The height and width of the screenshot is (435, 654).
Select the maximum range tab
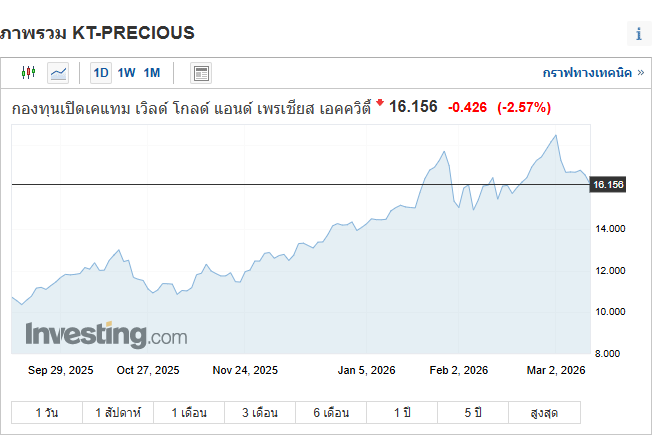point(543,412)
